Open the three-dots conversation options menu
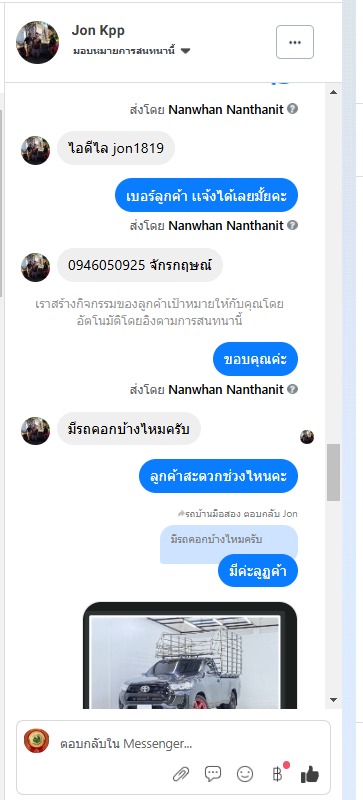Image resolution: width=363 pixels, height=800 pixels. pyautogui.click(x=295, y=42)
